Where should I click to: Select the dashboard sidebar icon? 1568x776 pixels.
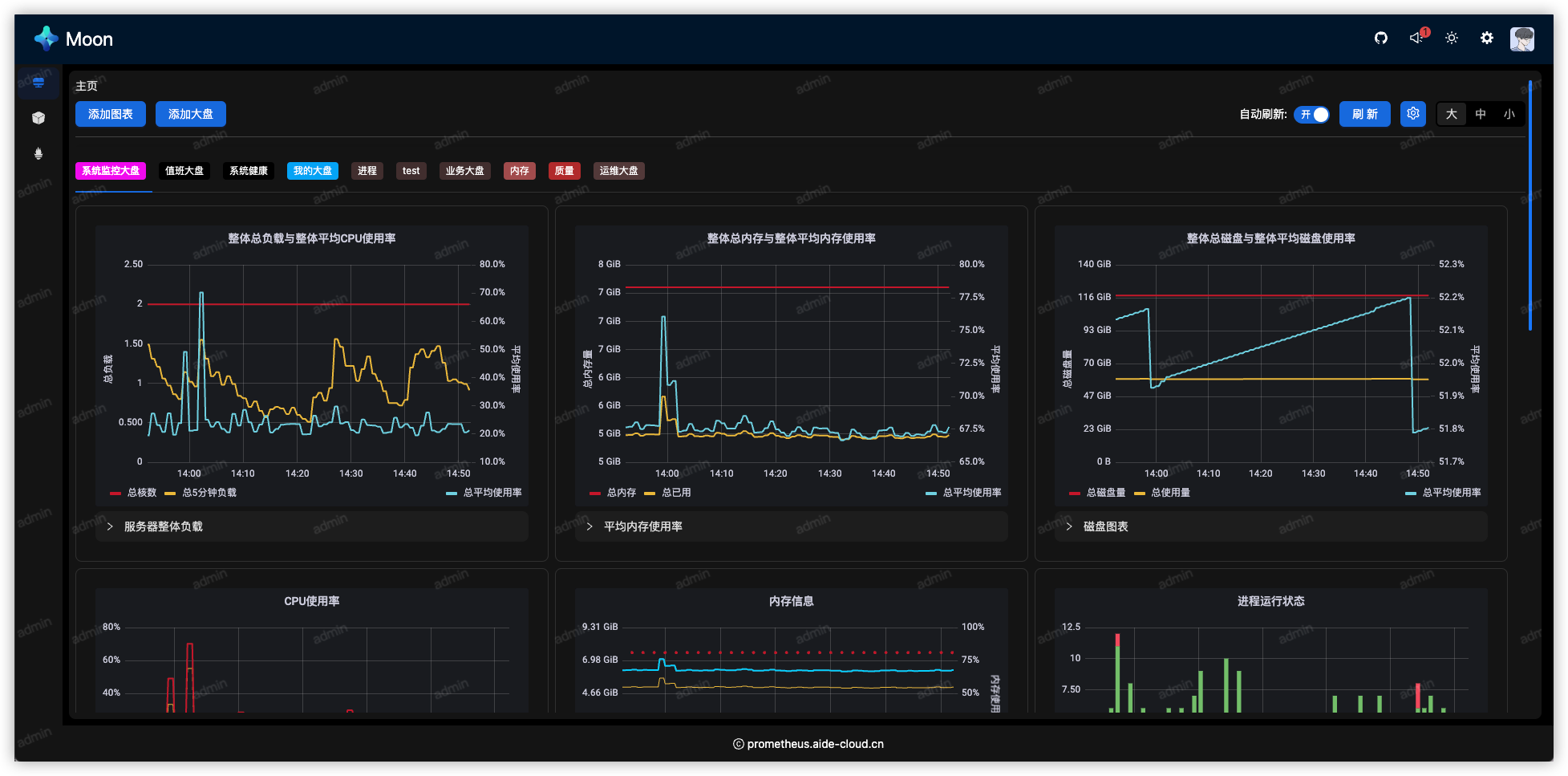click(38, 83)
